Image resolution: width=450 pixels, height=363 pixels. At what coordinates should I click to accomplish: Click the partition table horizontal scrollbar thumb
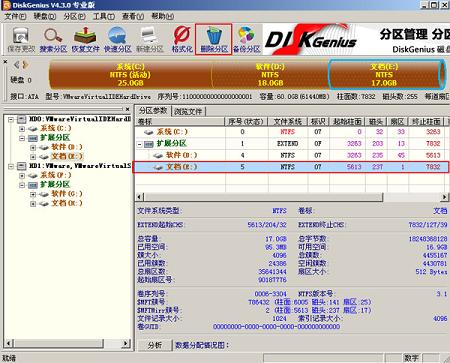tap(263, 197)
